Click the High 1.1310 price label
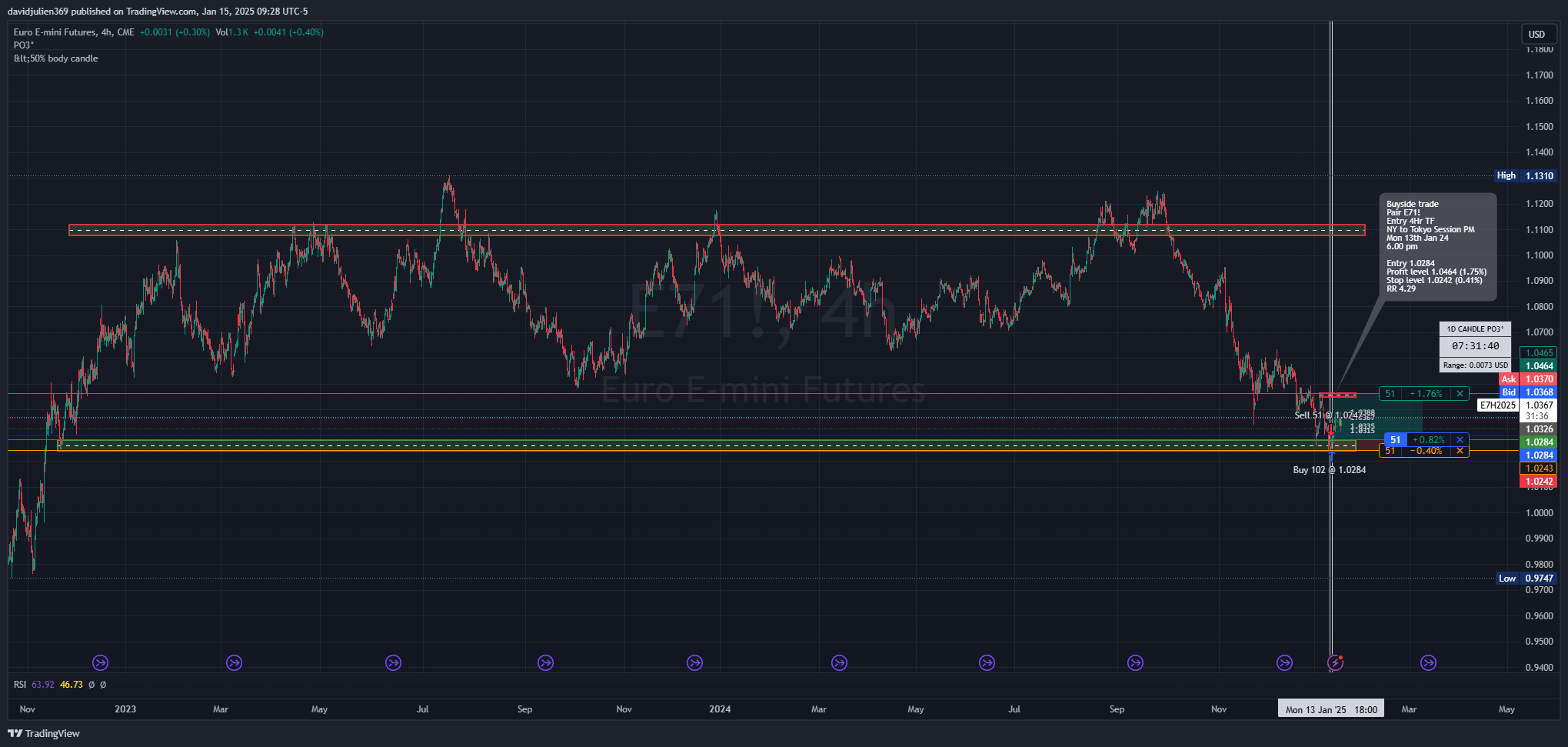This screenshot has width=1568, height=747. point(1525,175)
